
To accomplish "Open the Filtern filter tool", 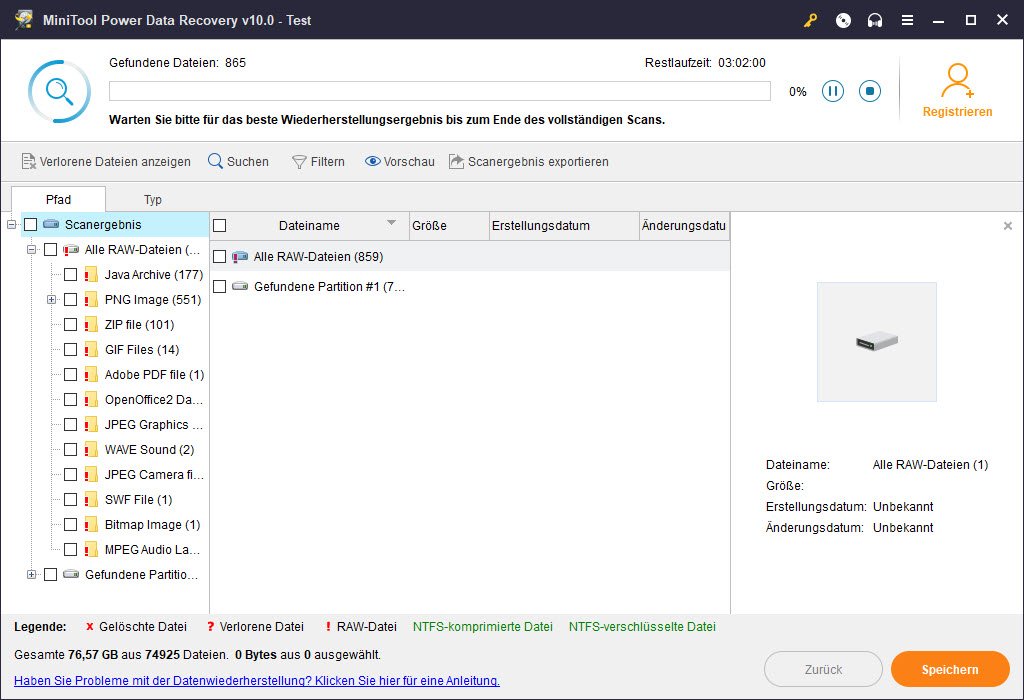I will (318, 161).
